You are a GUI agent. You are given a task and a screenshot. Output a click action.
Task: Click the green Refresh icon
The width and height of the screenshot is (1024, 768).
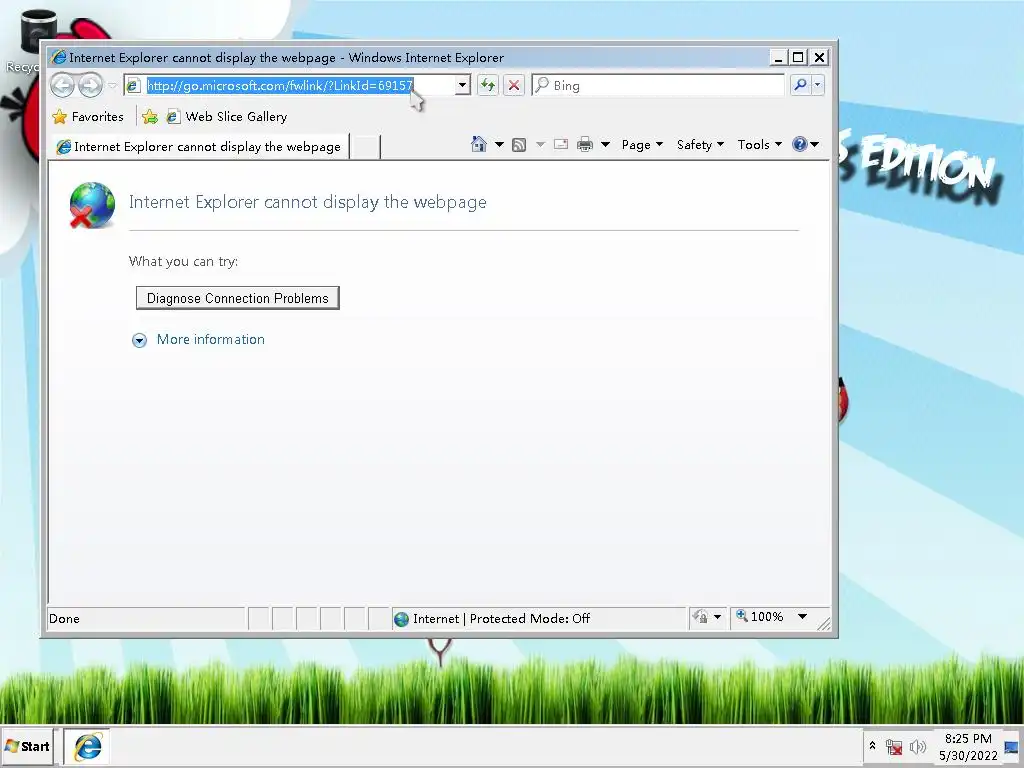point(488,86)
